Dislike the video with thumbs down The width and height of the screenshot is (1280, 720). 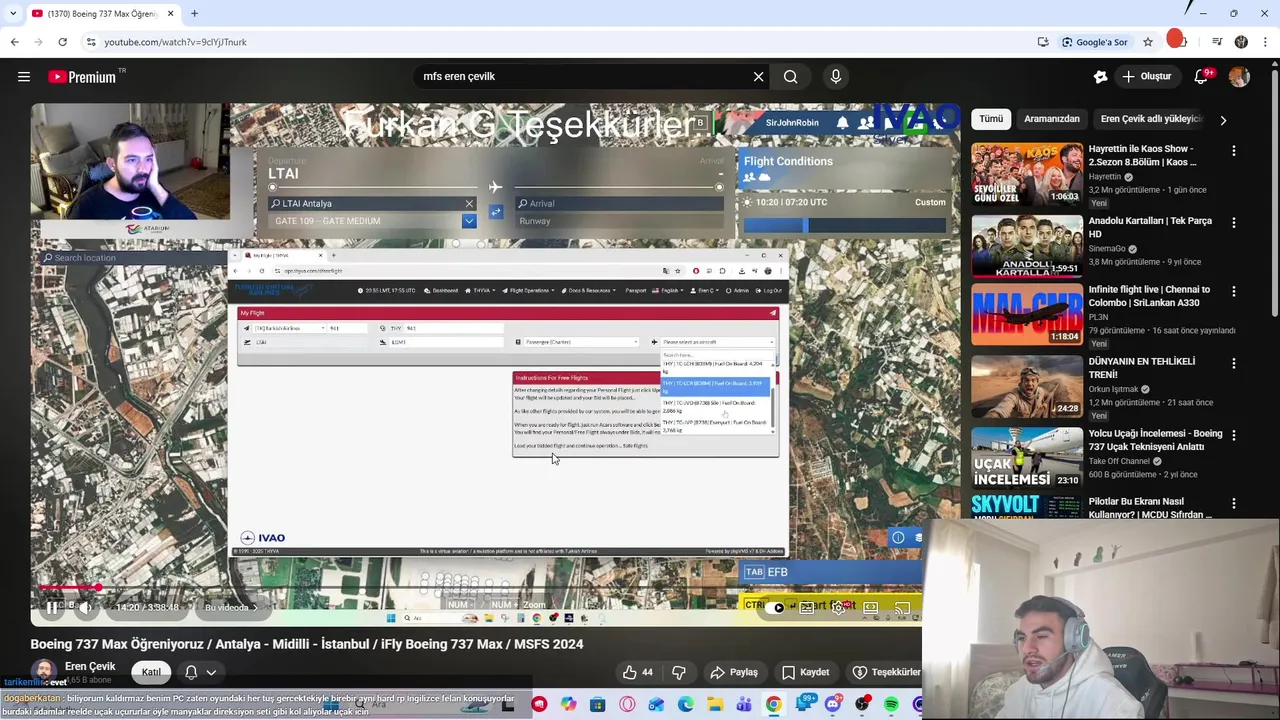tap(679, 672)
